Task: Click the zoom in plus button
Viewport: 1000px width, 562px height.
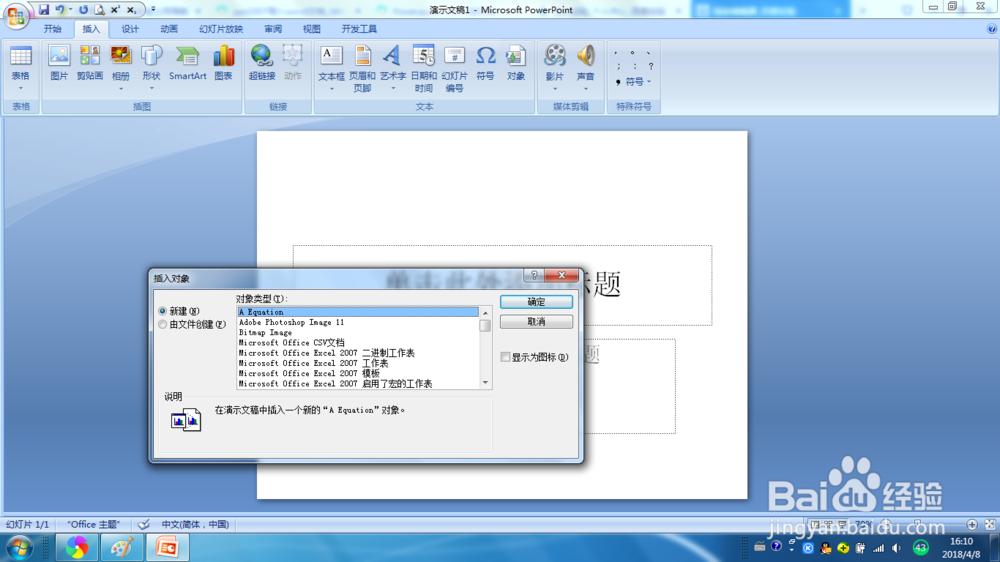Action: (x=972, y=524)
